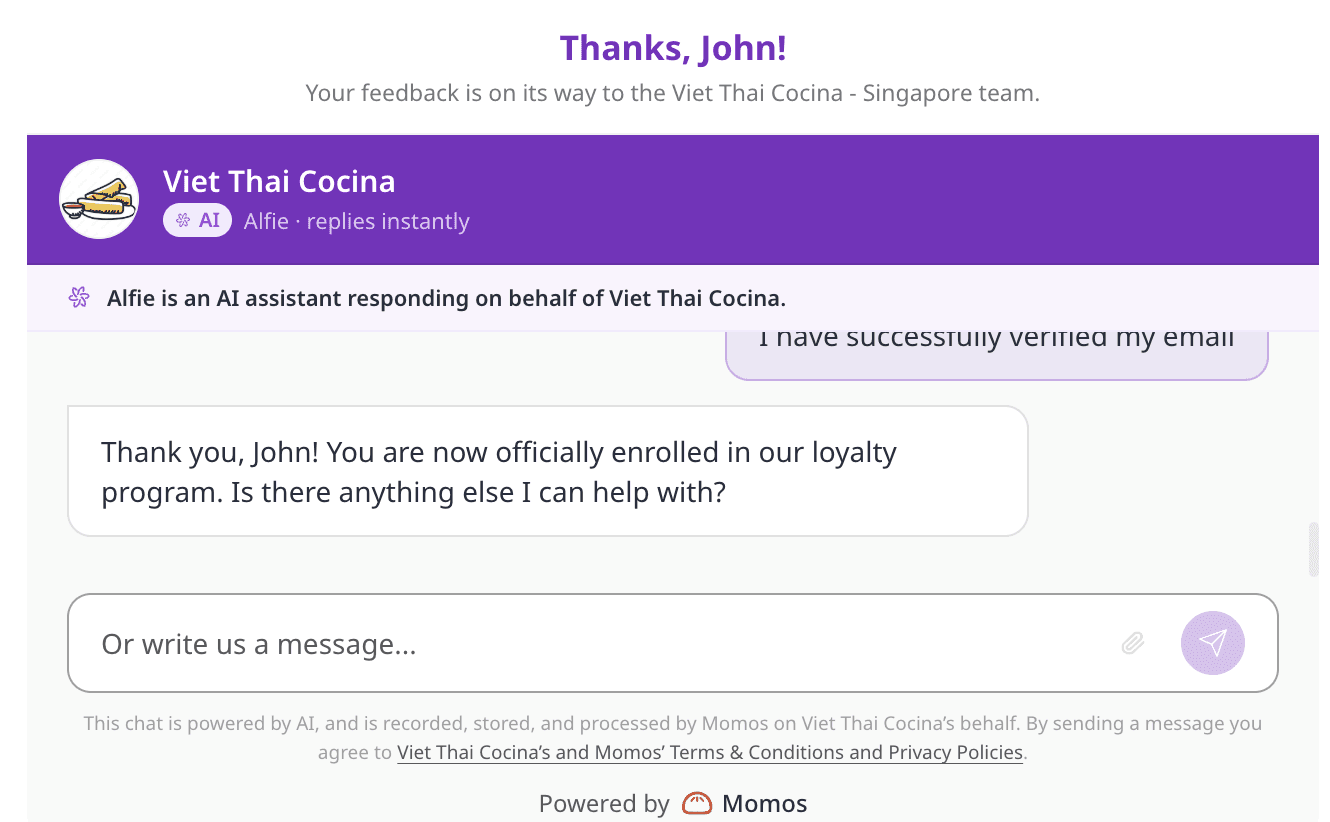The image size is (1330, 822).
Task: Click the paperclip attachment icon
Action: [1132, 643]
